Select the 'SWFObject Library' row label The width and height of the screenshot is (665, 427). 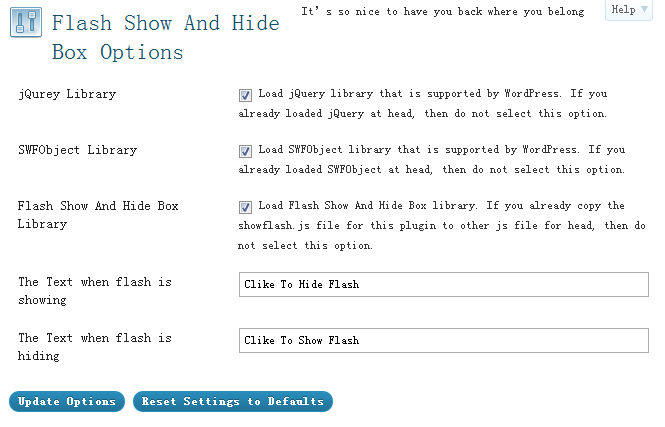pos(78,150)
